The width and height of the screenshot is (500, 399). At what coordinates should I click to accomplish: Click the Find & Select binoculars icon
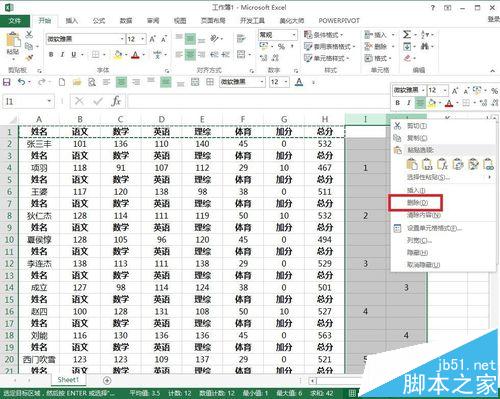click(x=425, y=46)
